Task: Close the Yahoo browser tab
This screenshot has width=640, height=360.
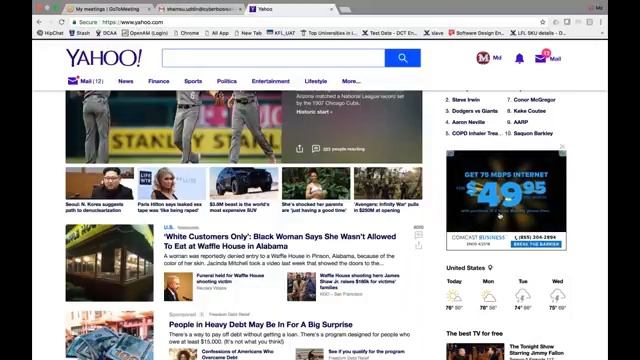Action: click(x=331, y=9)
